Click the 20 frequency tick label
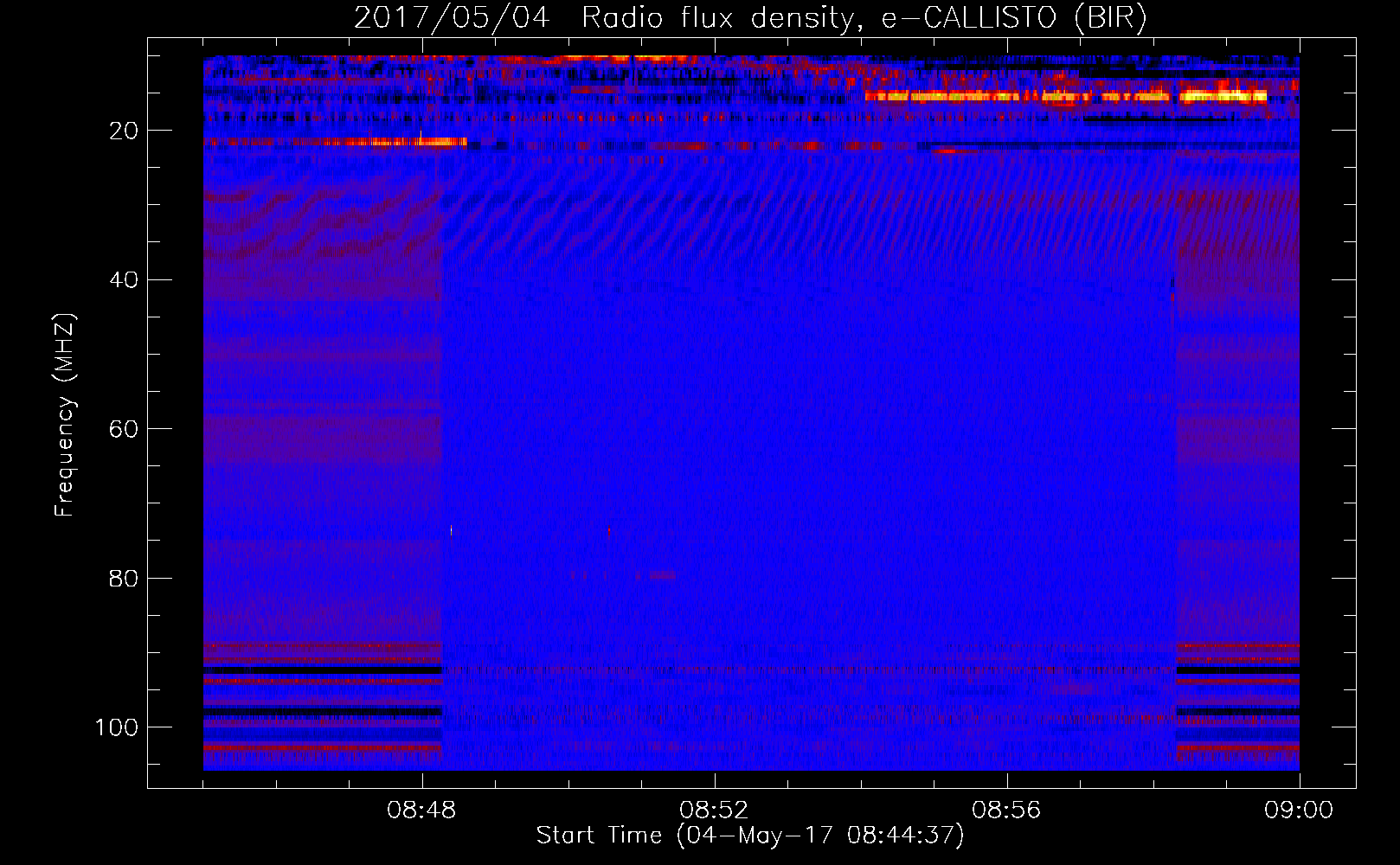The height and width of the screenshot is (865, 1400). 125,131
